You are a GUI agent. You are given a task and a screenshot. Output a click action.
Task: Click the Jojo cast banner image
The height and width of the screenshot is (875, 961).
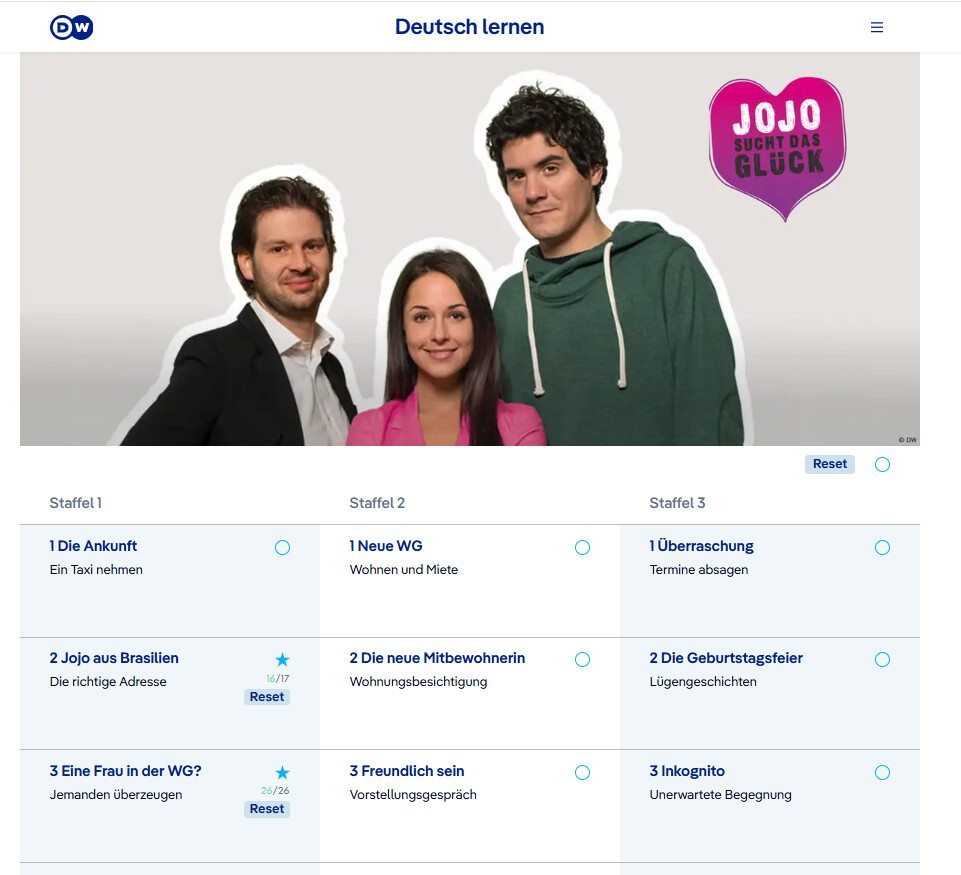(469, 249)
